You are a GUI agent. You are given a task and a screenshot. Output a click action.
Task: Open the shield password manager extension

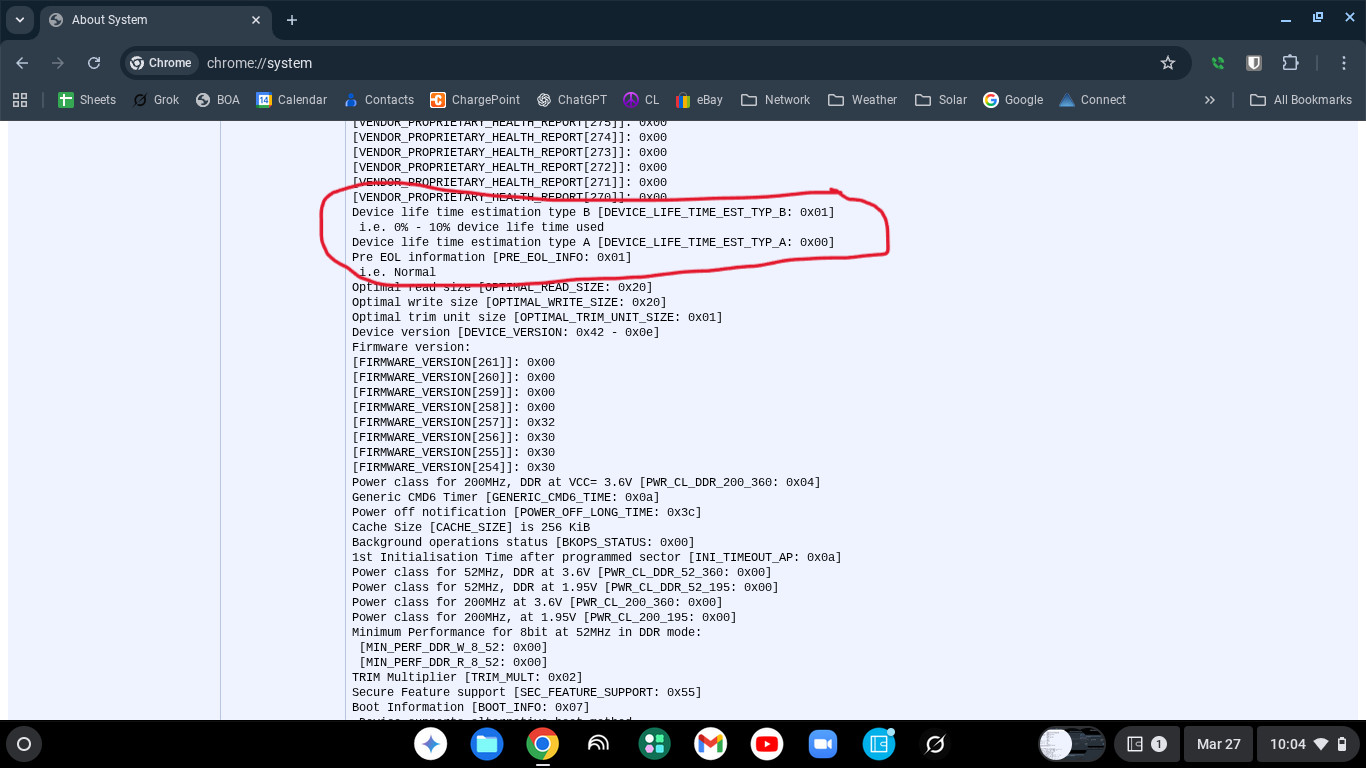coord(1253,63)
